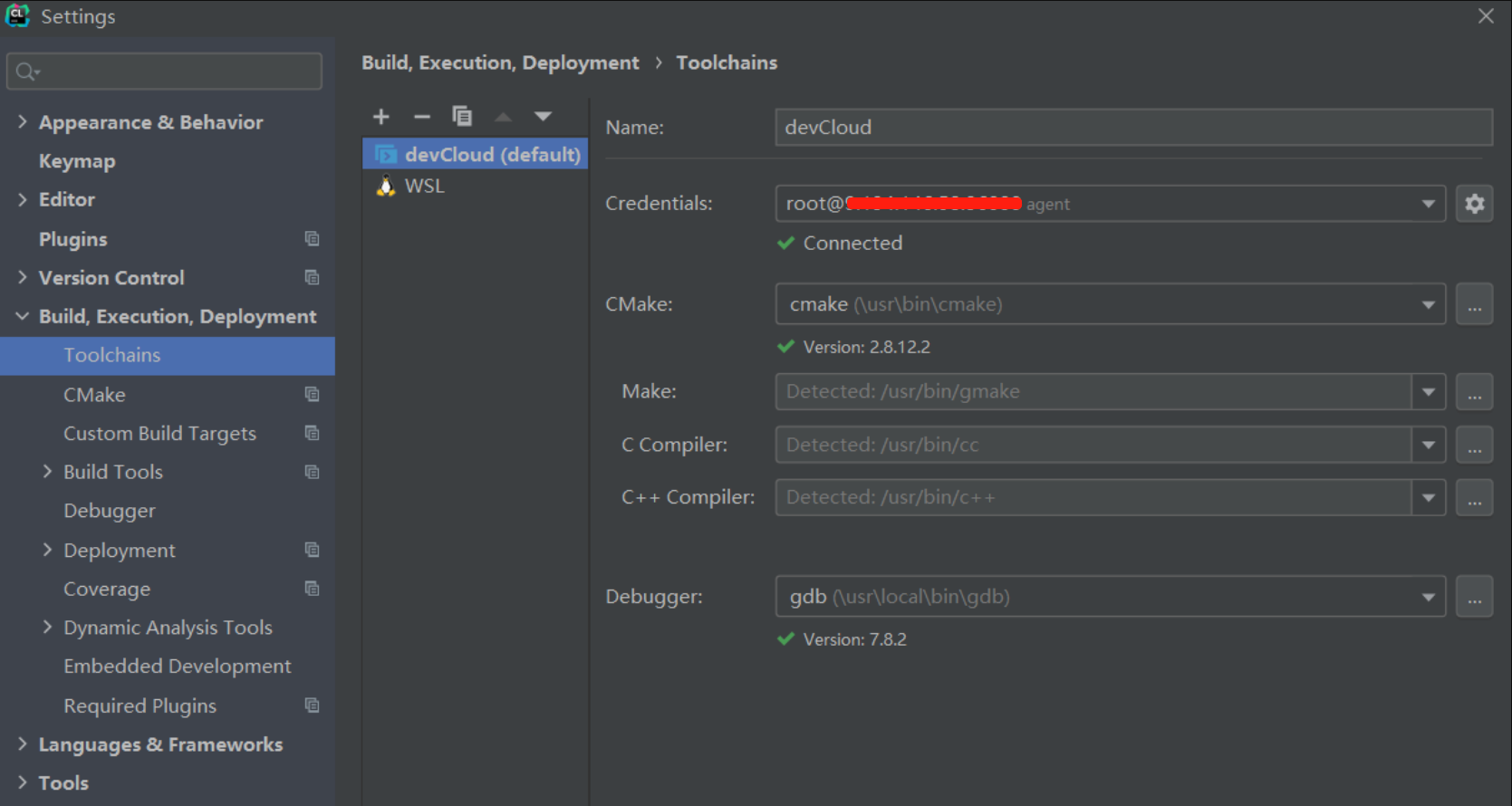Viewport: 1512px width, 806px height.
Task: Click the Name field containing devCloud
Action: tap(1134, 128)
